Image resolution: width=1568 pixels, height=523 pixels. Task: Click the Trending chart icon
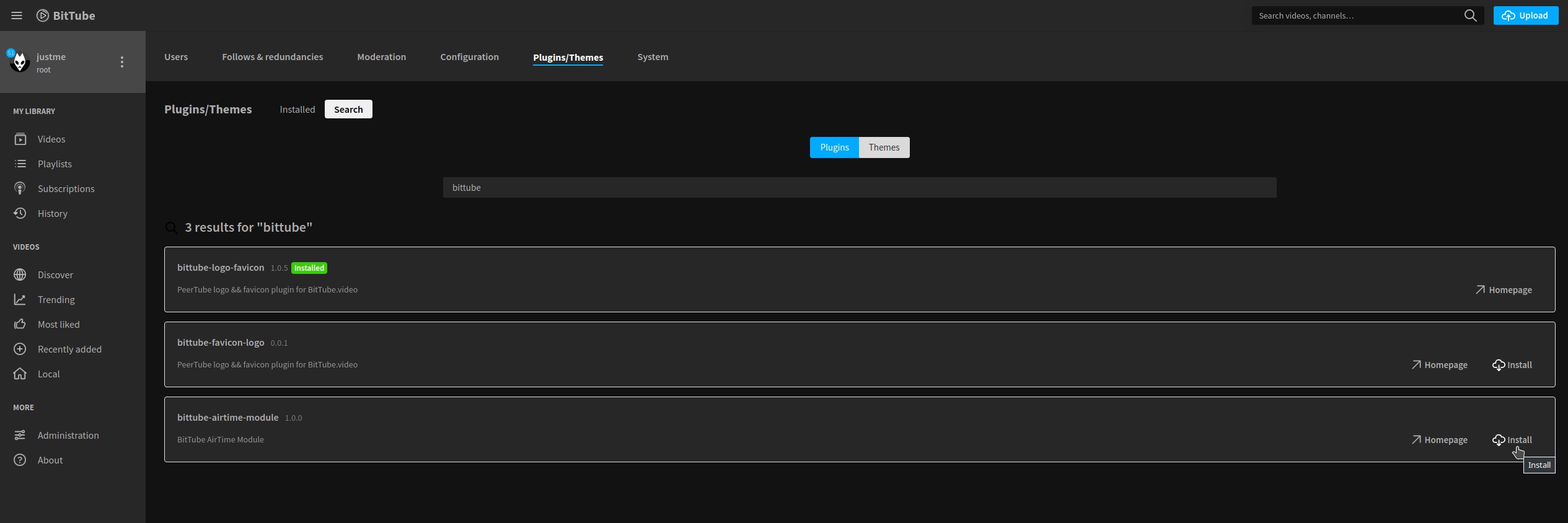click(20, 299)
